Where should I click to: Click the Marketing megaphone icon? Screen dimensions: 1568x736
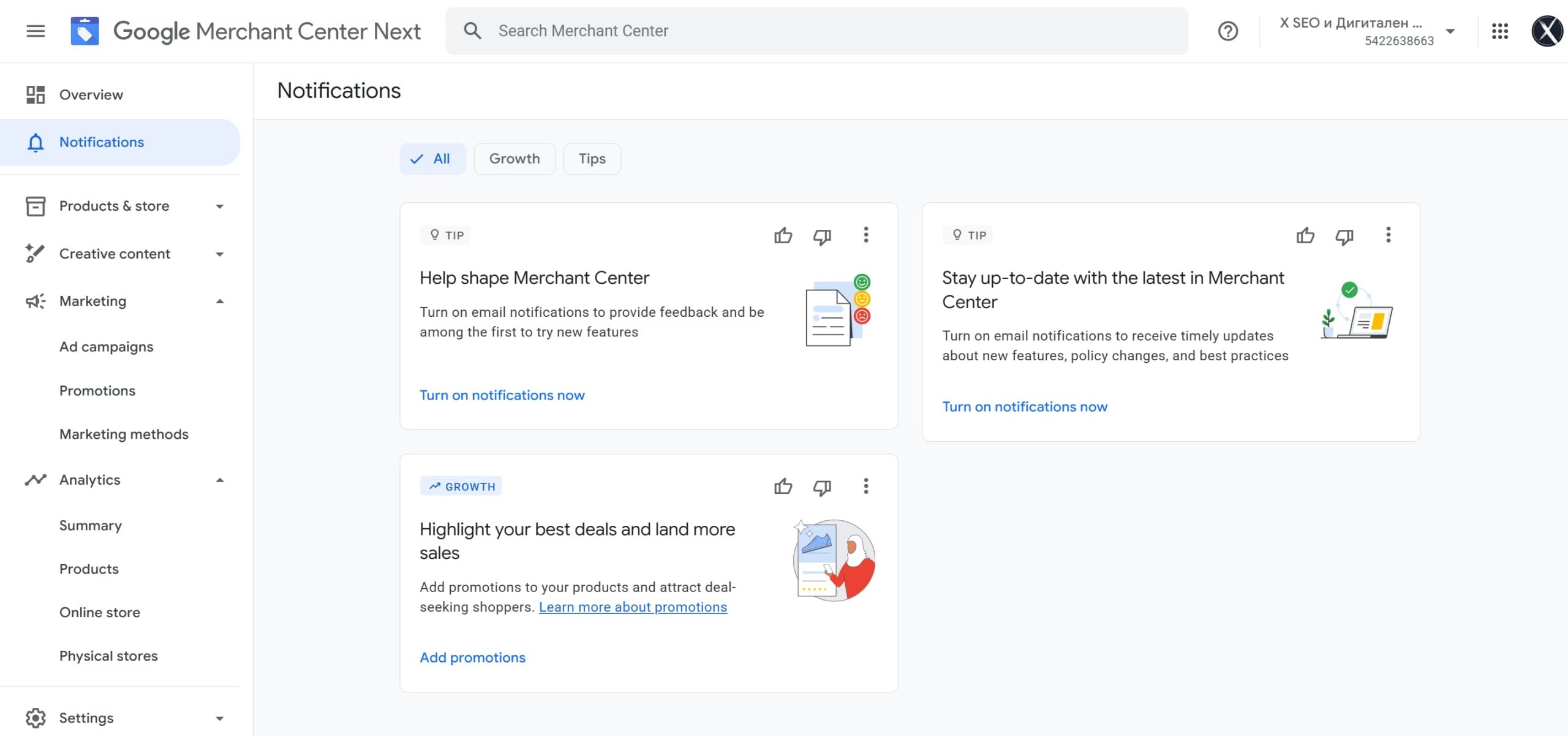(36, 301)
